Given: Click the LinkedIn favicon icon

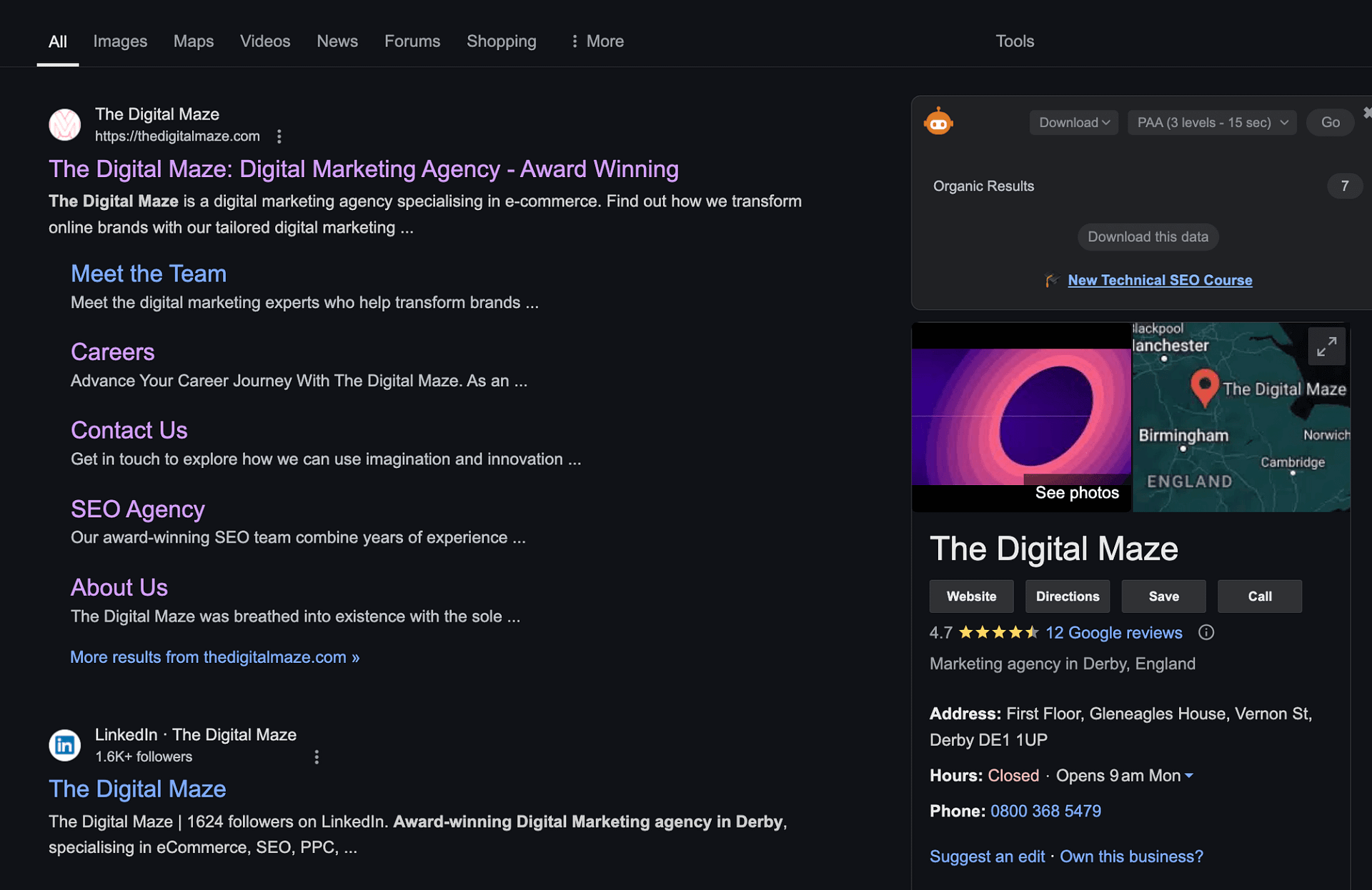Looking at the screenshot, I should (x=64, y=745).
